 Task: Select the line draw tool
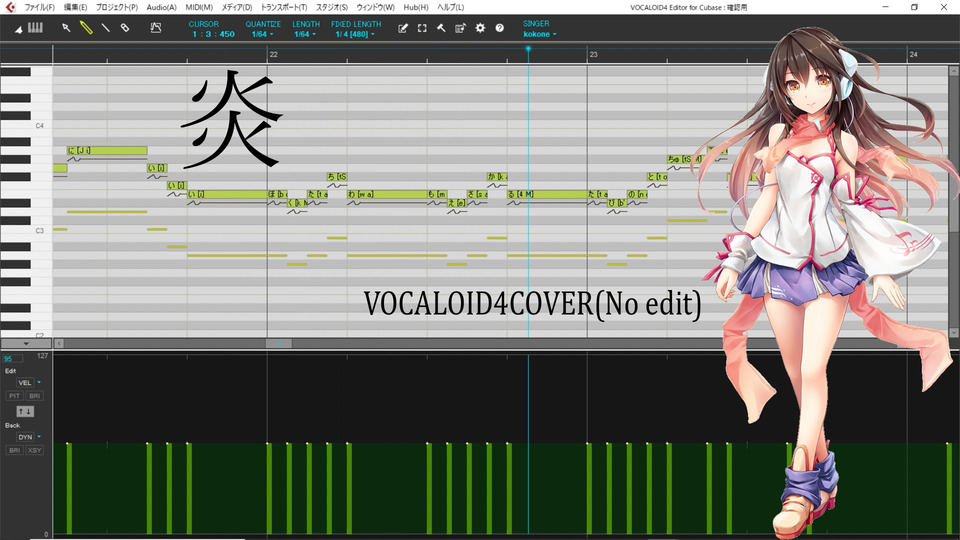click(105, 28)
